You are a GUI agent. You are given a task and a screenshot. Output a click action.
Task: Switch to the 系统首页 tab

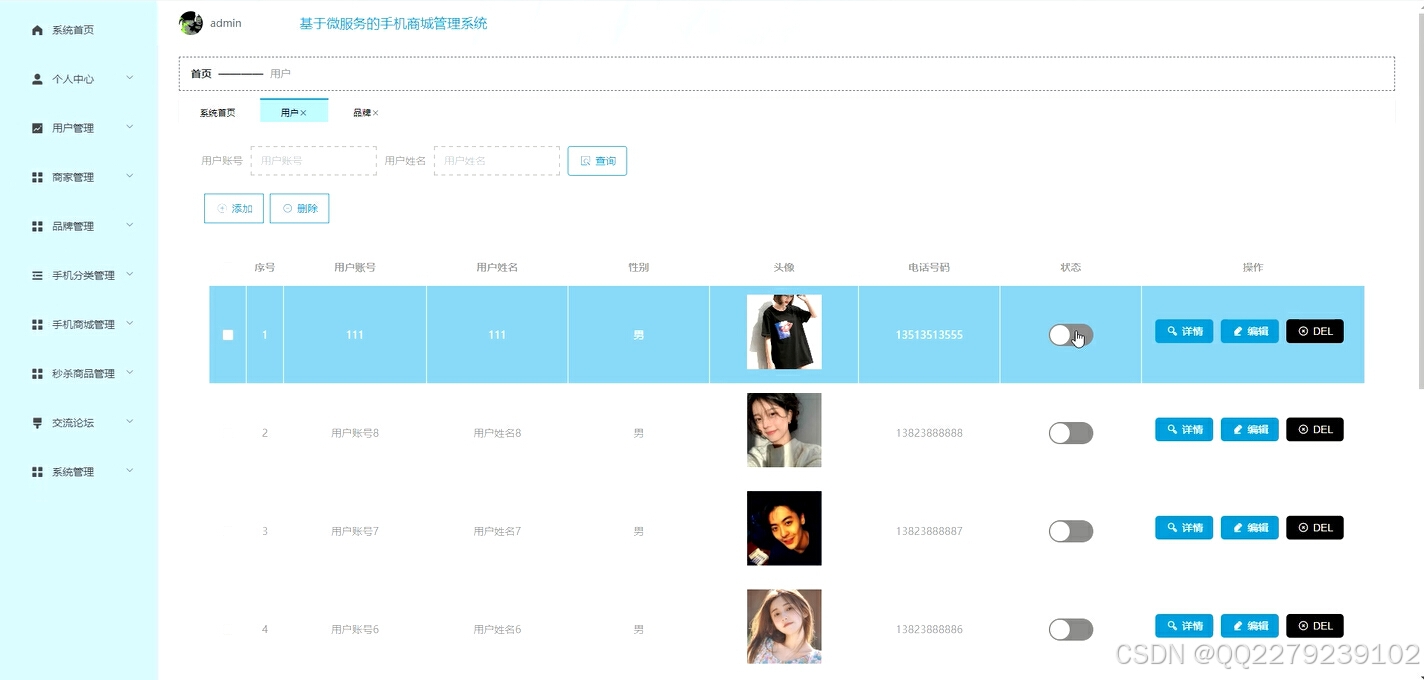pos(218,113)
